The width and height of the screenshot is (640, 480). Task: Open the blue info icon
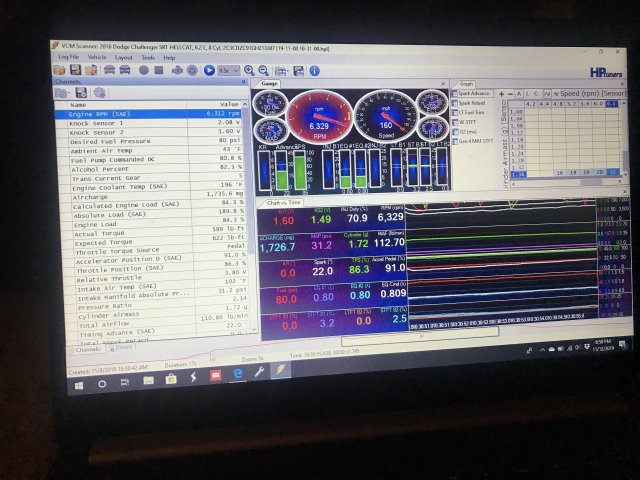click(x=314, y=71)
